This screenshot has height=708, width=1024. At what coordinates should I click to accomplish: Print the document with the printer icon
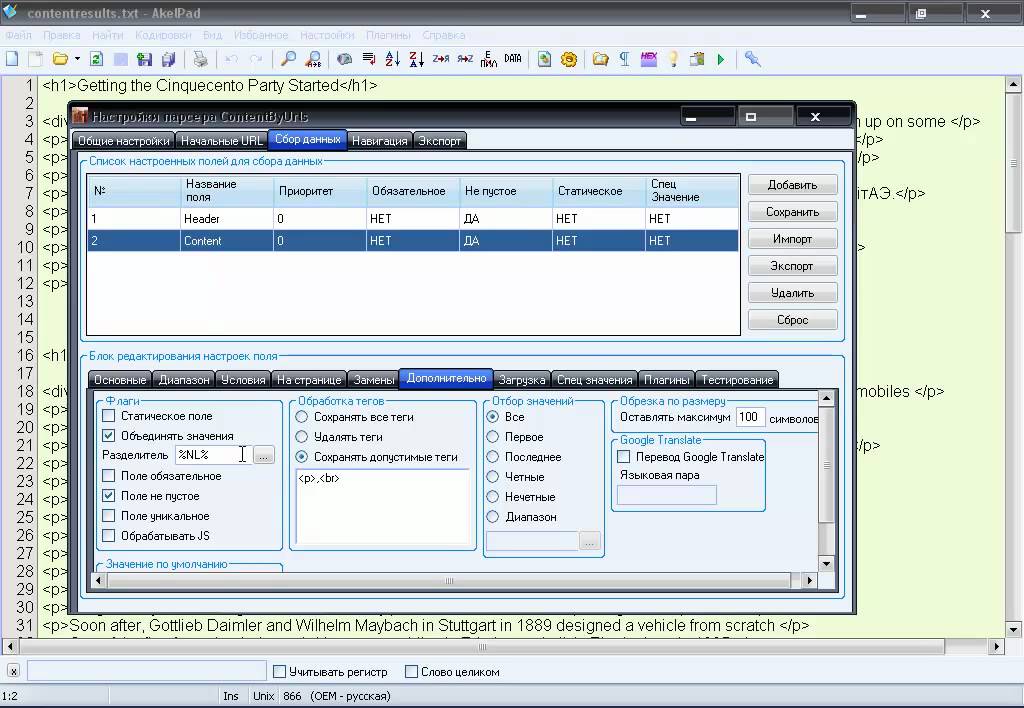(x=200, y=59)
